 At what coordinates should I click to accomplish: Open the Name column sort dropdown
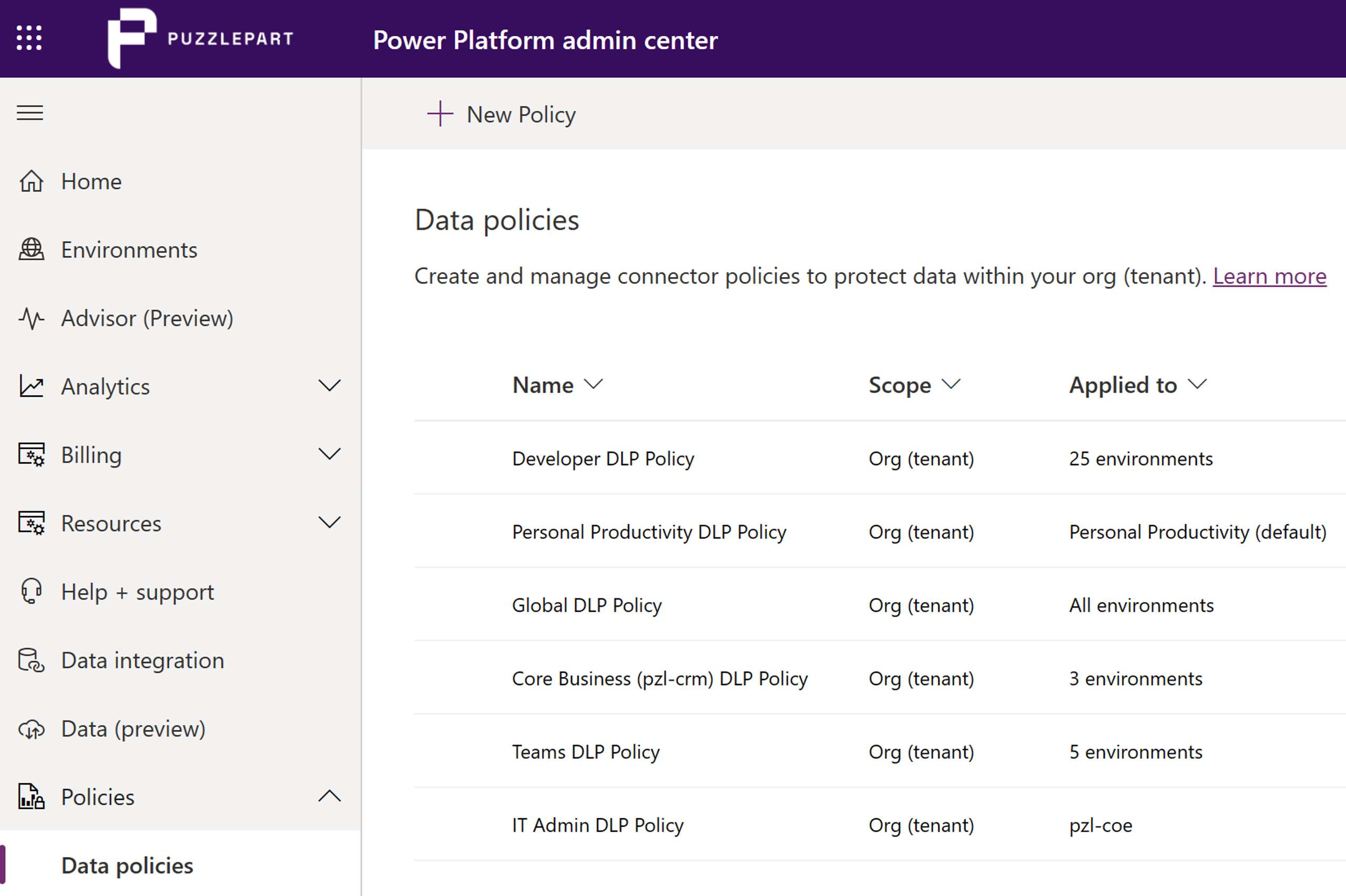[x=594, y=384]
